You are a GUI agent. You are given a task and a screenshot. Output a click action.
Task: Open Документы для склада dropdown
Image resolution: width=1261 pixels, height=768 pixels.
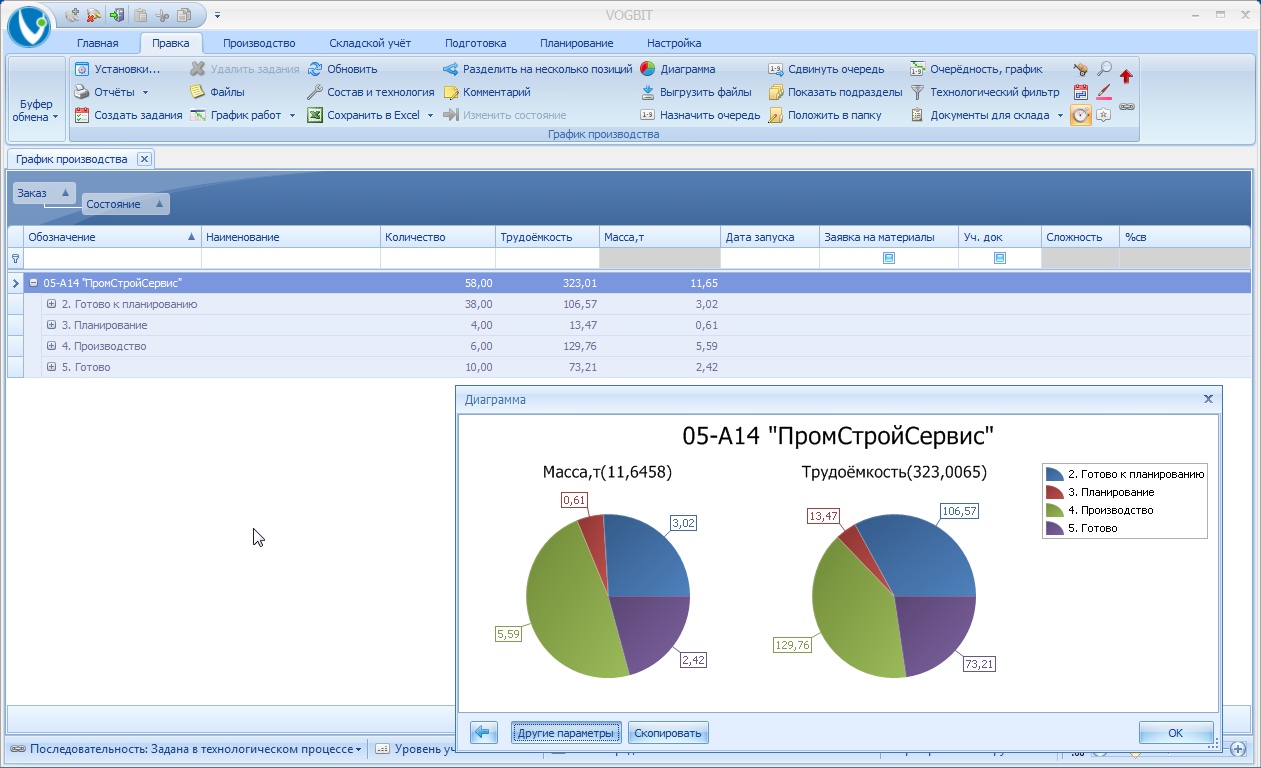tap(1060, 115)
